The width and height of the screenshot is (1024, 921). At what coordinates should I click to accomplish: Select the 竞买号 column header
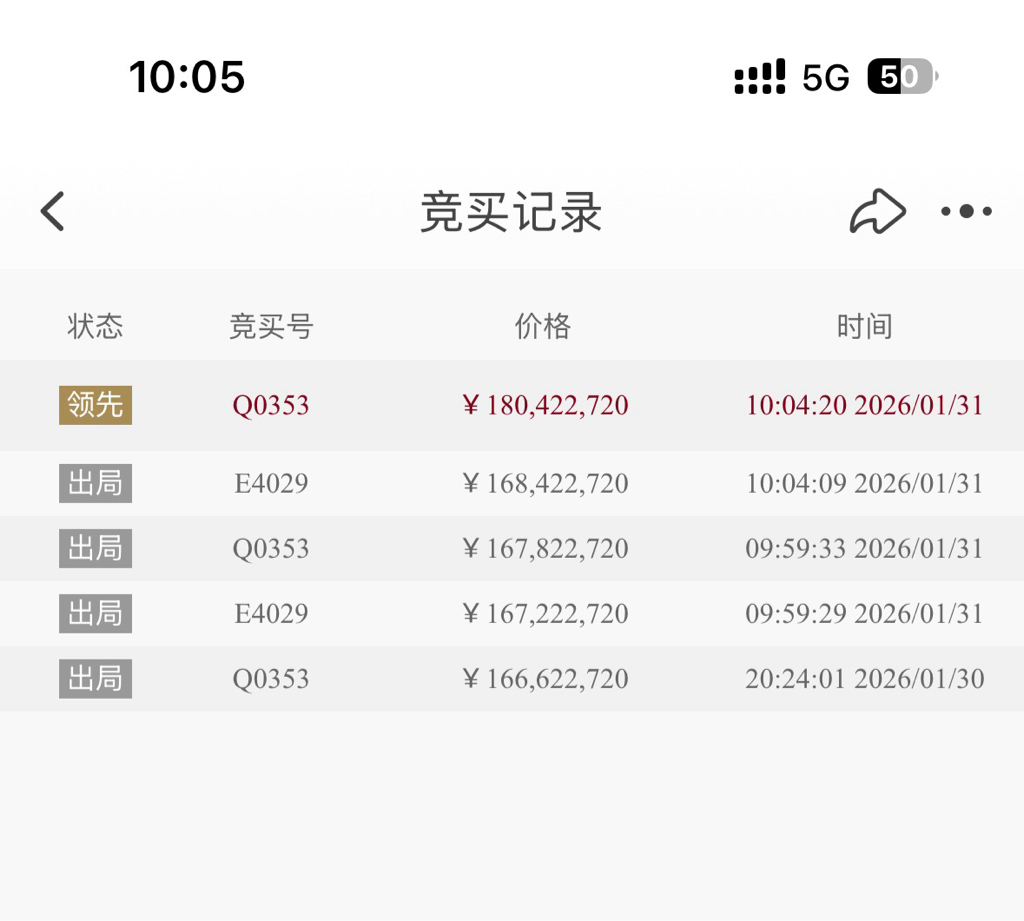271,326
